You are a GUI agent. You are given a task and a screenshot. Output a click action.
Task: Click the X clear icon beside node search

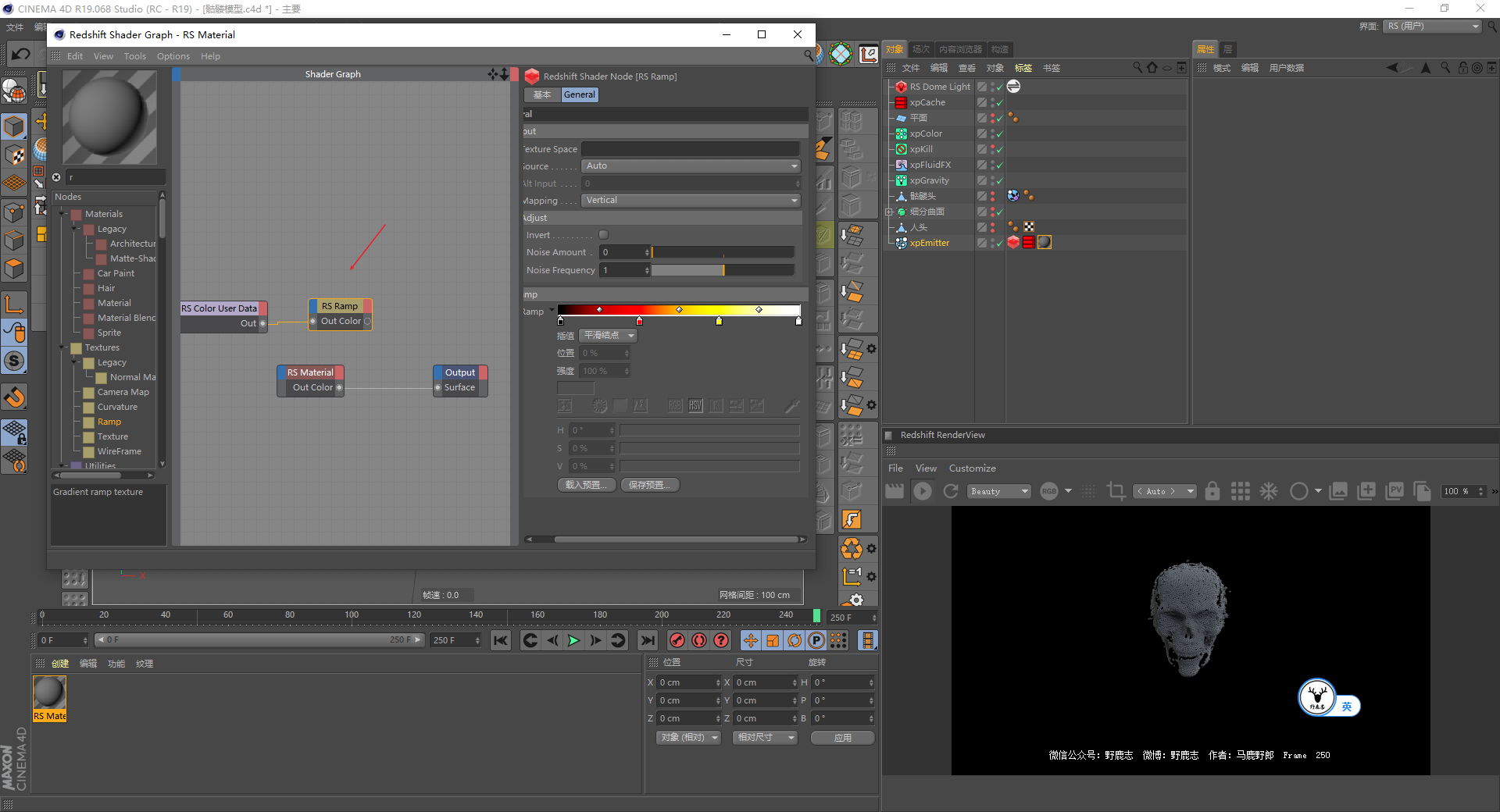[56, 177]
